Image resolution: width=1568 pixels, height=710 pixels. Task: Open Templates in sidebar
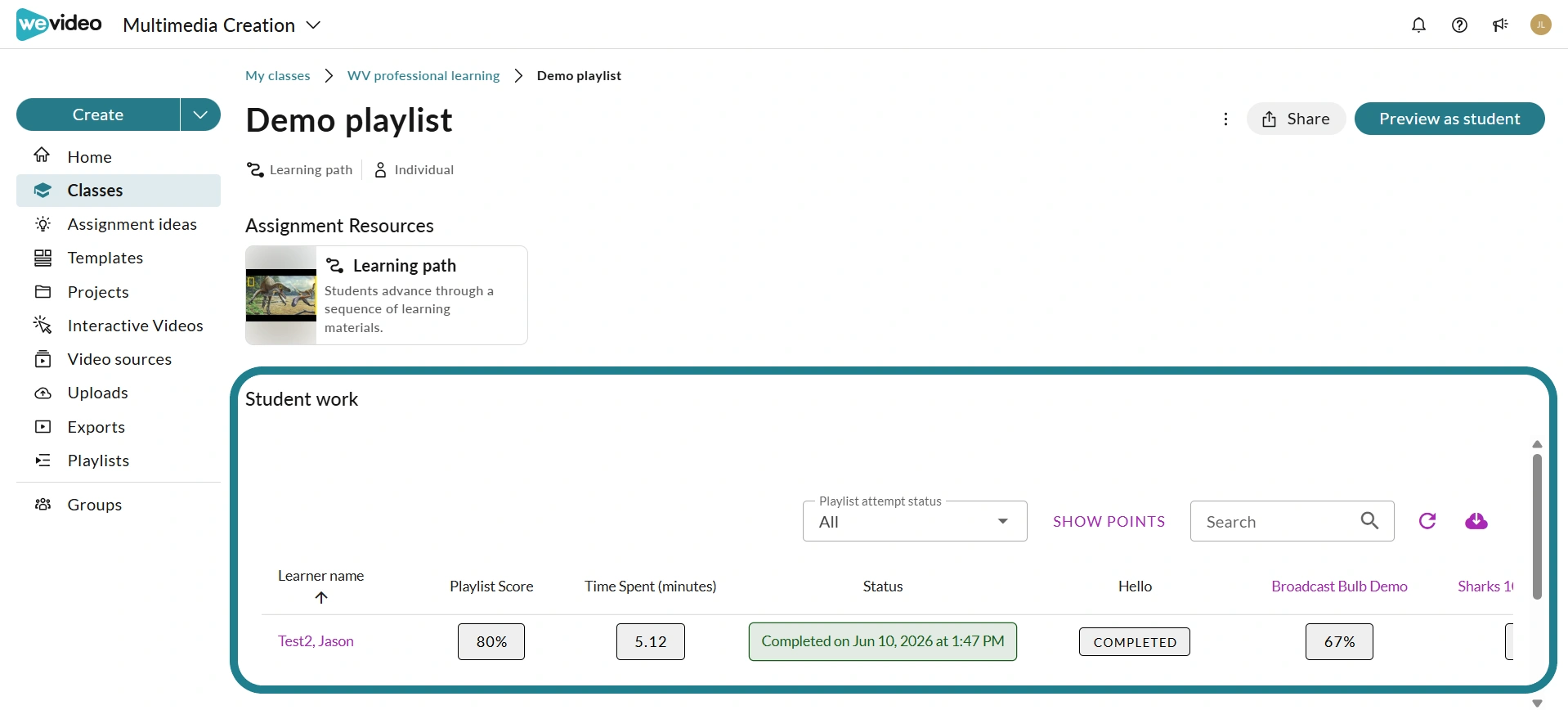coord(119,258)
